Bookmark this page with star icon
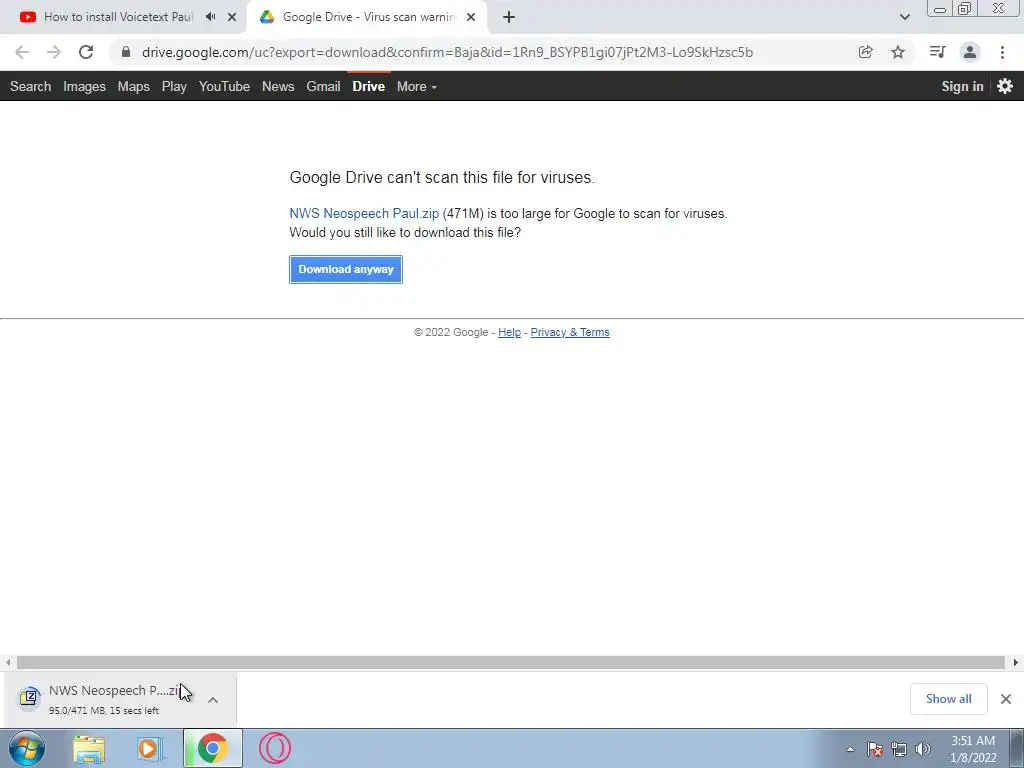Screen dimensions: 1024x768 click(898, 52)
